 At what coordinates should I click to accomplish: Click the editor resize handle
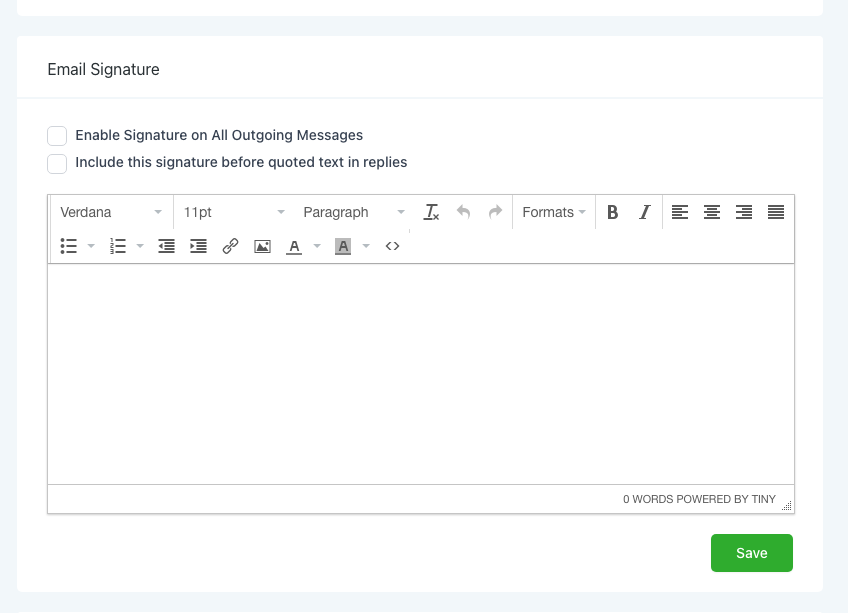coord(787,506)
